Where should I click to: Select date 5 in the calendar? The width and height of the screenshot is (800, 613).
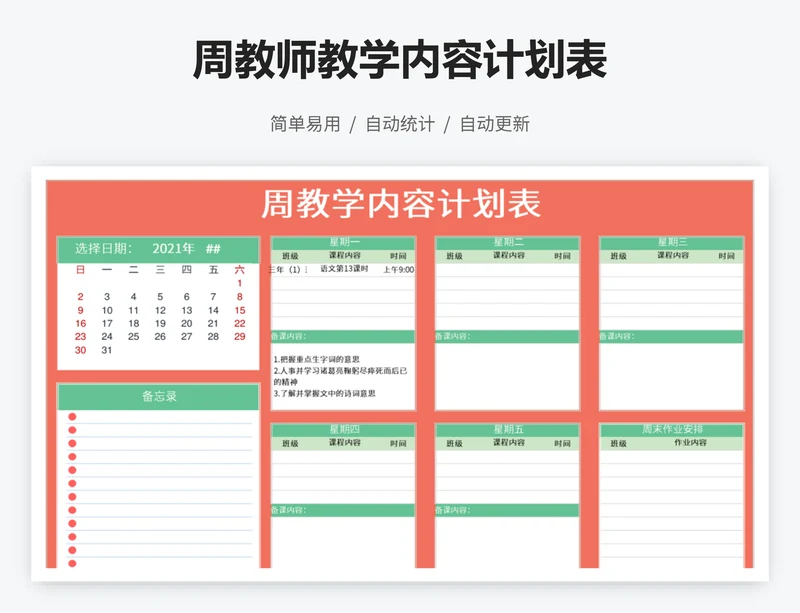[160, 297]
